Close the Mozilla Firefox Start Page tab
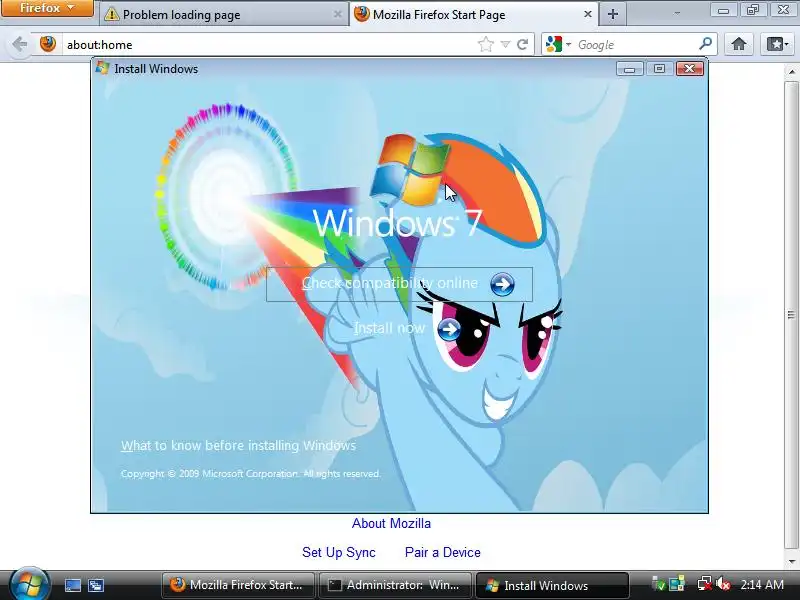The width and height of the screenshot is (800, 600). pyautogui.click(x=588, y=14)
